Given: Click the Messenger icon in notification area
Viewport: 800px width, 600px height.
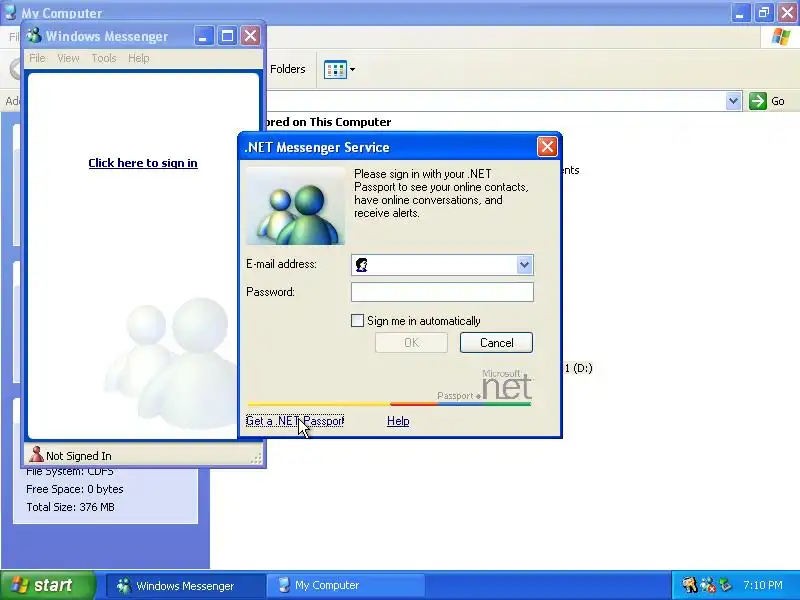Looking at the screenshot, I should 708,585.
